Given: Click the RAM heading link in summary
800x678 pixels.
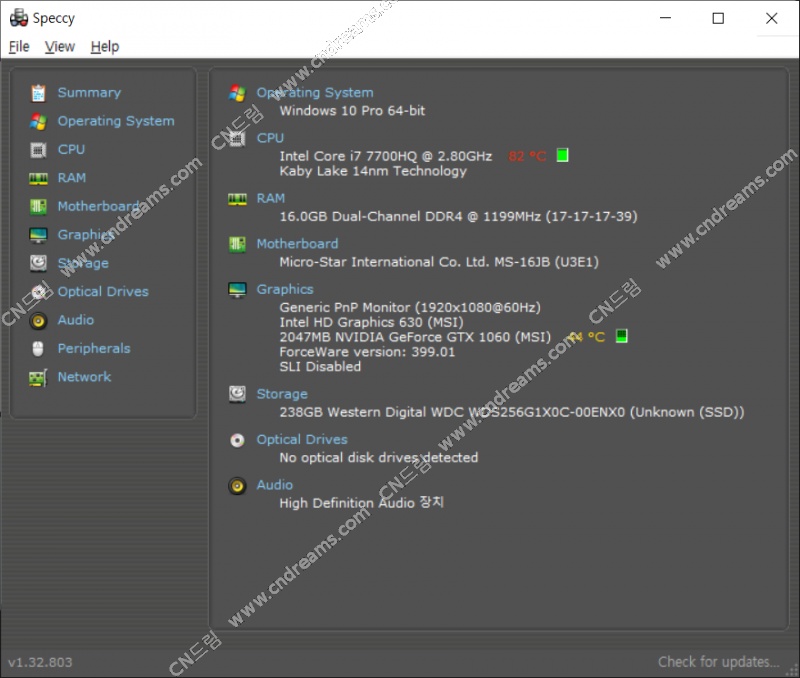Looking at the screenshot, I should (x=270, y=198).
